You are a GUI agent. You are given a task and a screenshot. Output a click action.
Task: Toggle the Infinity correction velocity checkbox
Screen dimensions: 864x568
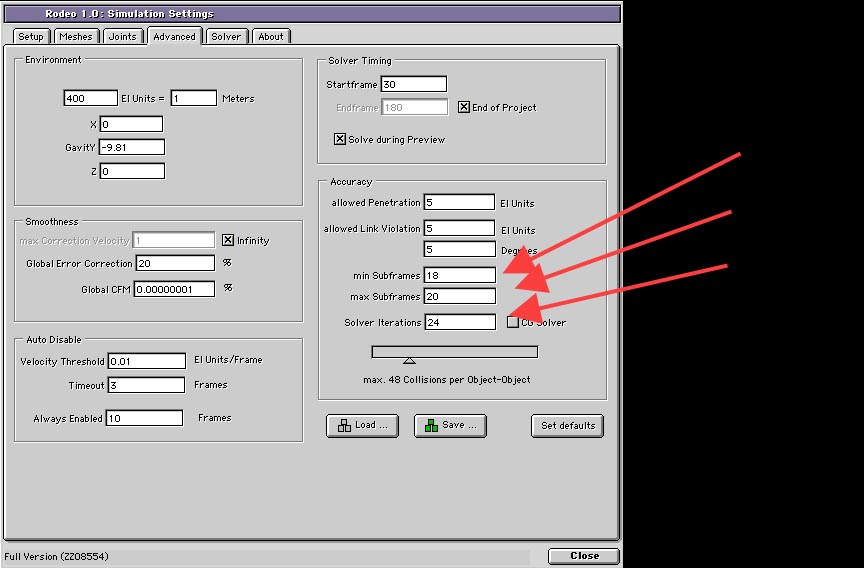click(x=228, y=240)
